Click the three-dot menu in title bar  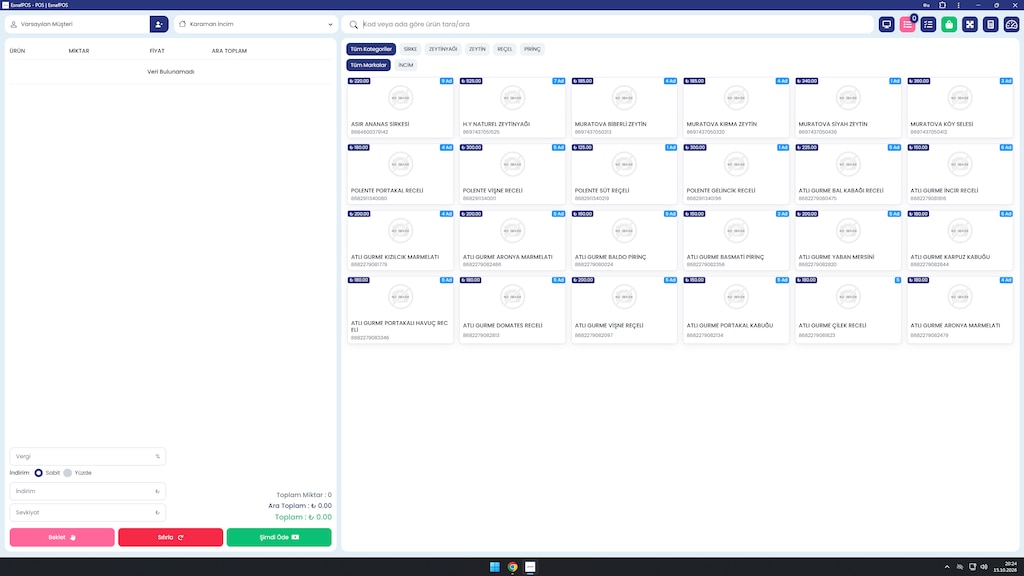(959, 5)
